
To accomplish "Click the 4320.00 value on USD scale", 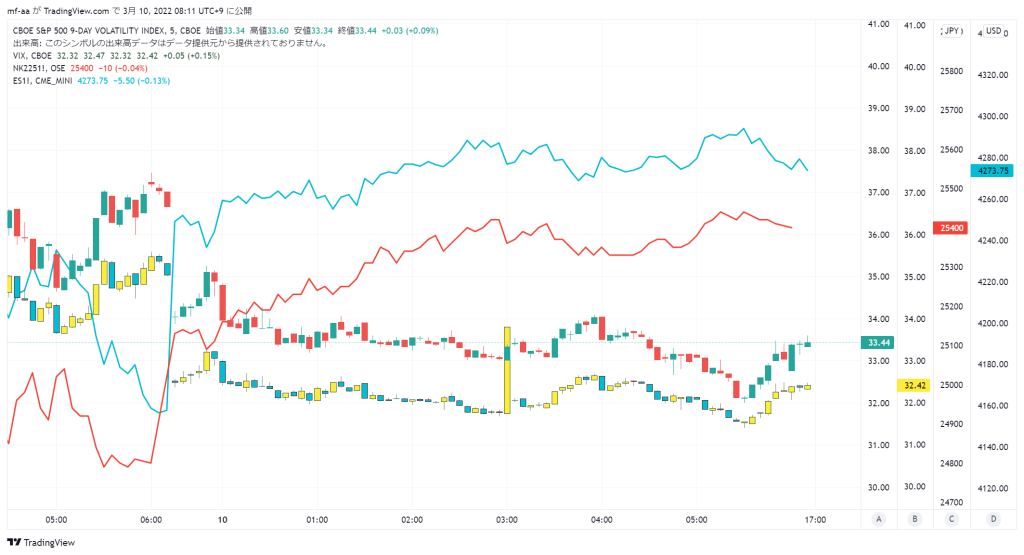I will click(x=993, y=75).
